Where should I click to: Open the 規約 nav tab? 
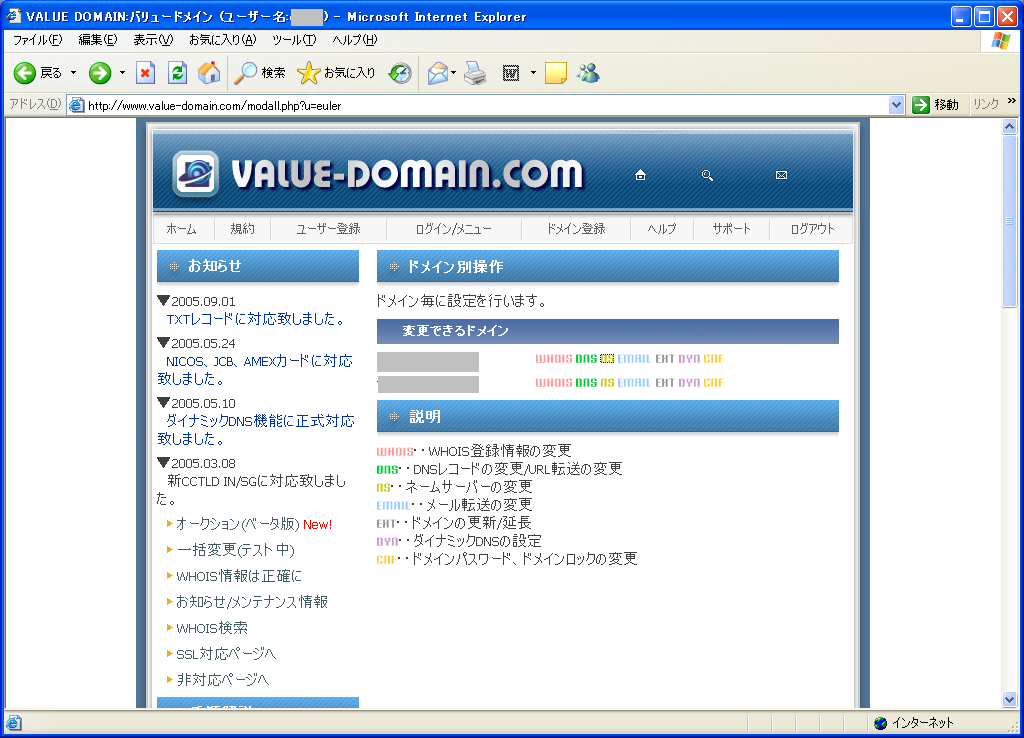click(242, 229)
